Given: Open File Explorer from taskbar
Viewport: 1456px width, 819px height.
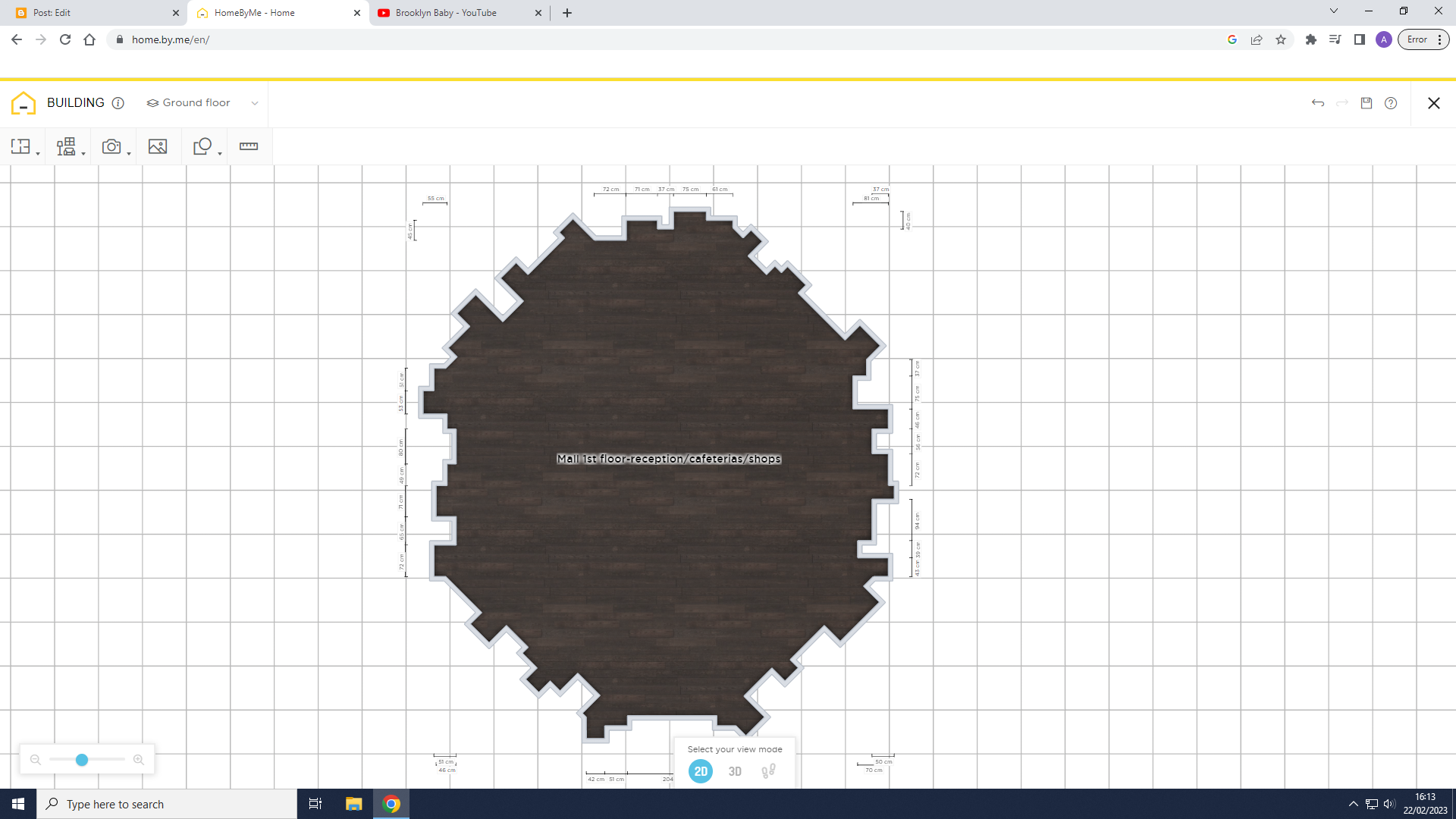Looking at the screenshot, I should (x=353, y=804).
